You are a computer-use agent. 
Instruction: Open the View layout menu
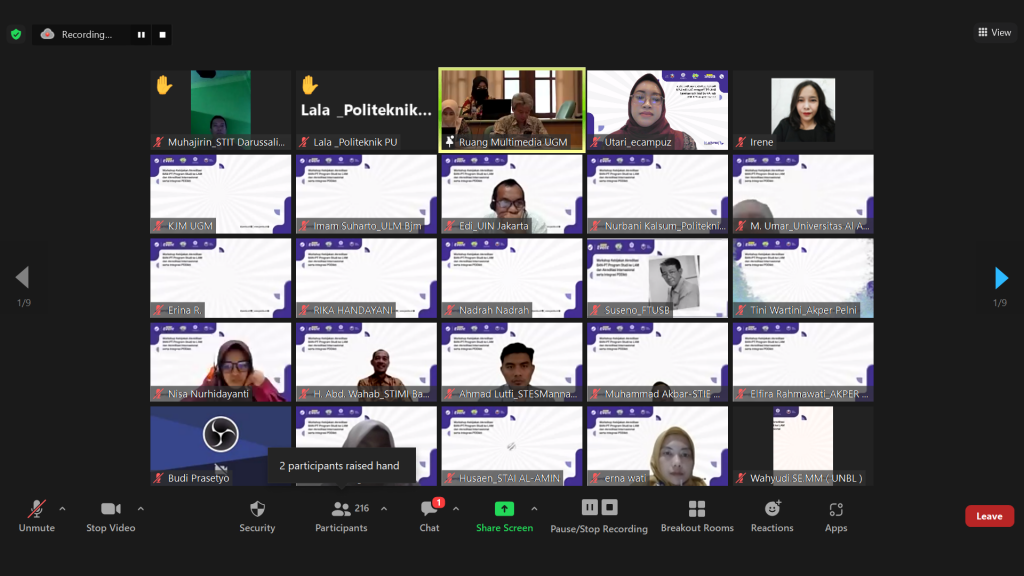click(995, 32)
